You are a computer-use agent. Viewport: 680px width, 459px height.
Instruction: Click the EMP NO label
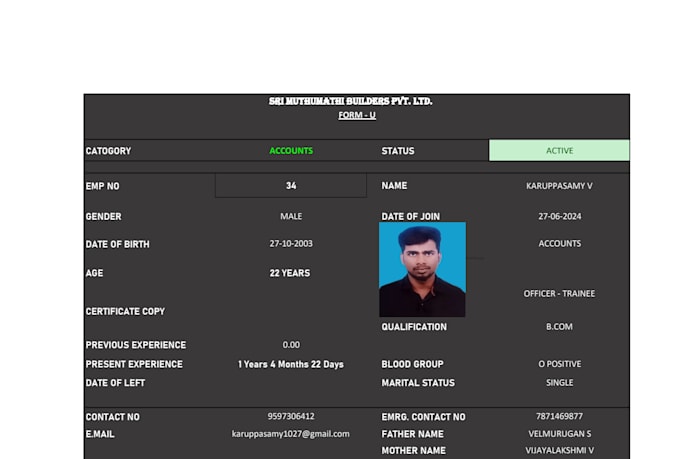[102, 186]
